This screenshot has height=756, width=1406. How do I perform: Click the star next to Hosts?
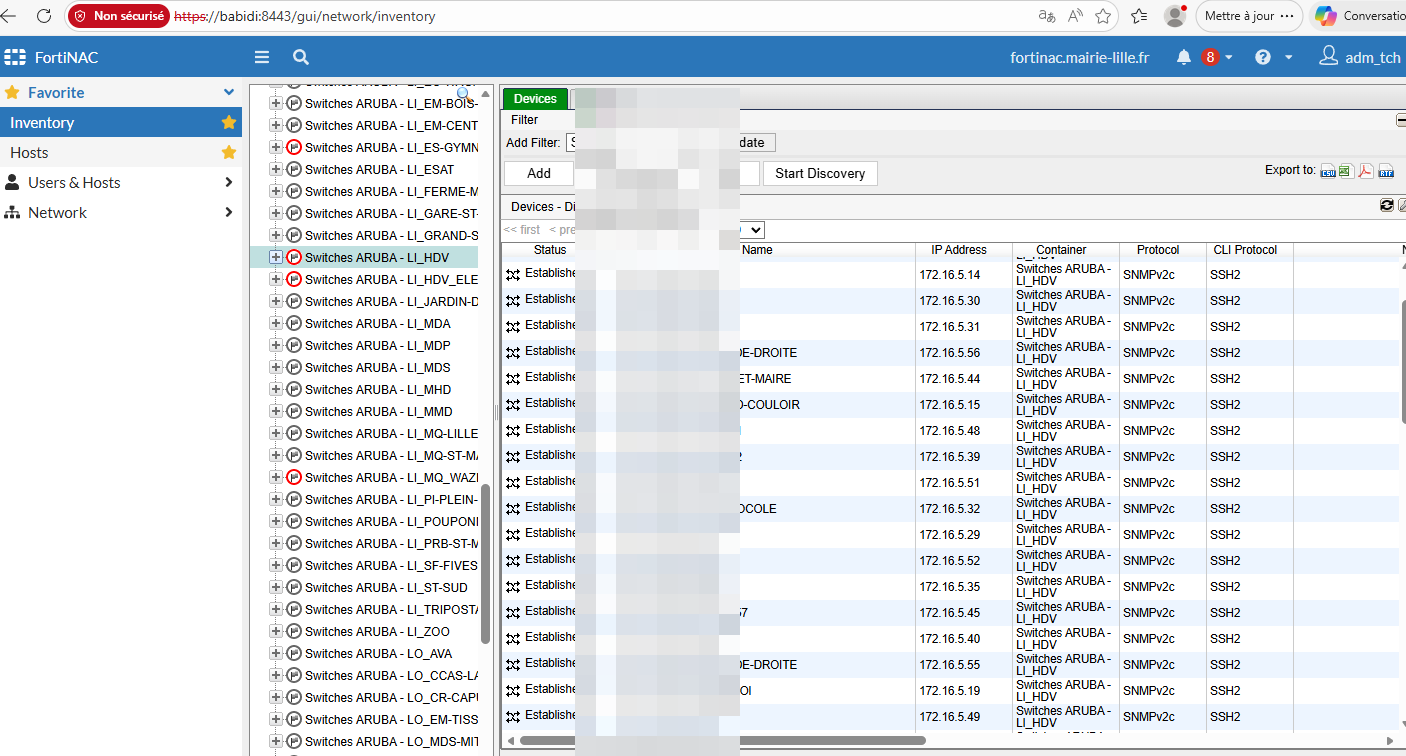[229, 153]
